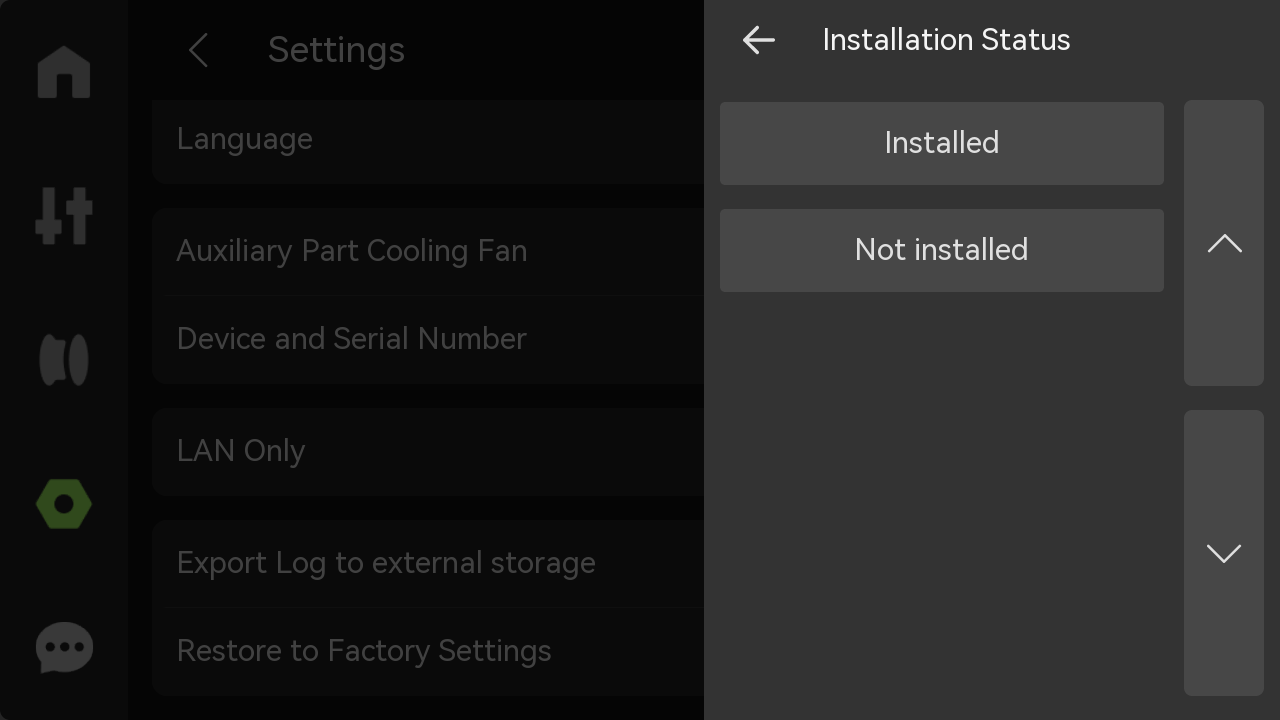Select Restore to Factory Settings
The image size is (1280, 720).
click(x=428, y=652)
